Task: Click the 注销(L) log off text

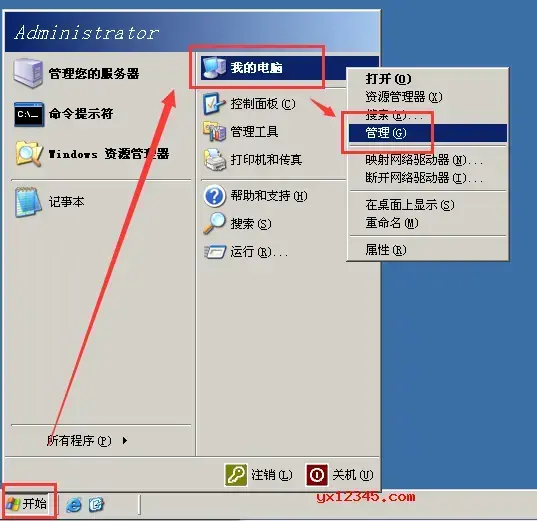Action: coord(272,475)
